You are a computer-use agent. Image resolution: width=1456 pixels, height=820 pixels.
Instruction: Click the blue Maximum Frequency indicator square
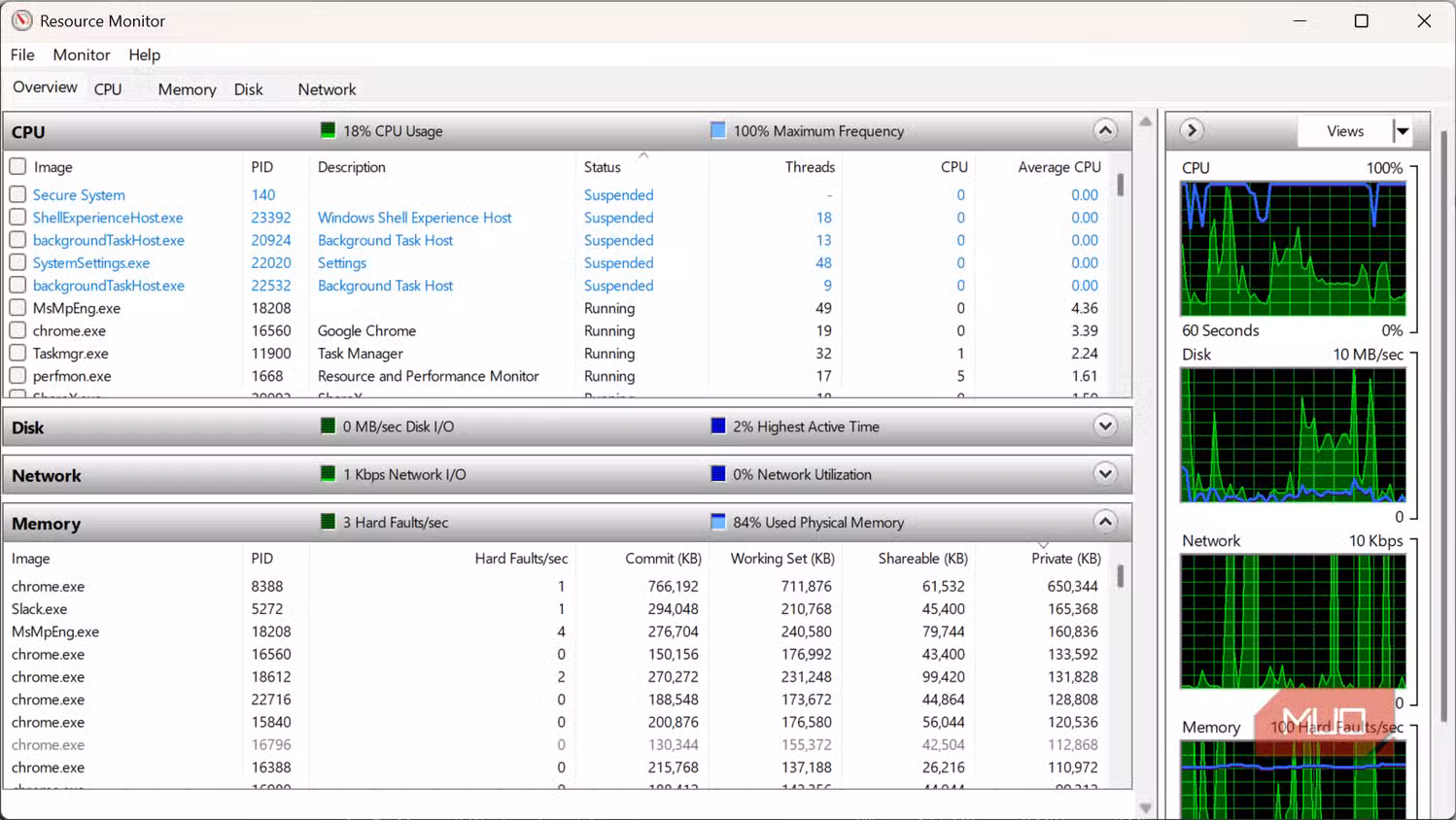point(718,130)
